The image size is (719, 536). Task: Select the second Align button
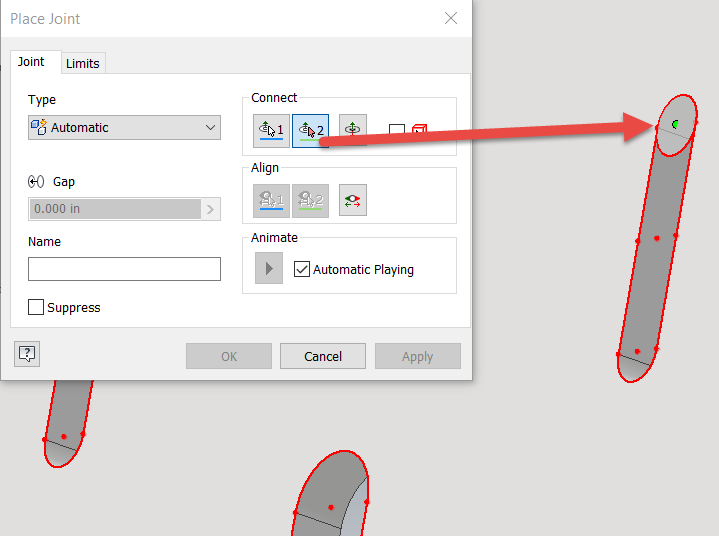(310, 201)
